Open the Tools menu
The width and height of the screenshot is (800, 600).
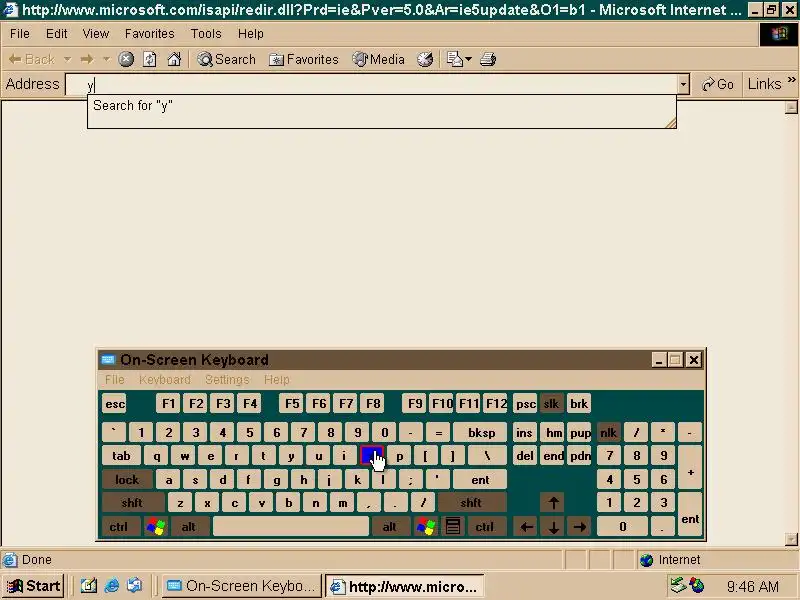[206, 34]
